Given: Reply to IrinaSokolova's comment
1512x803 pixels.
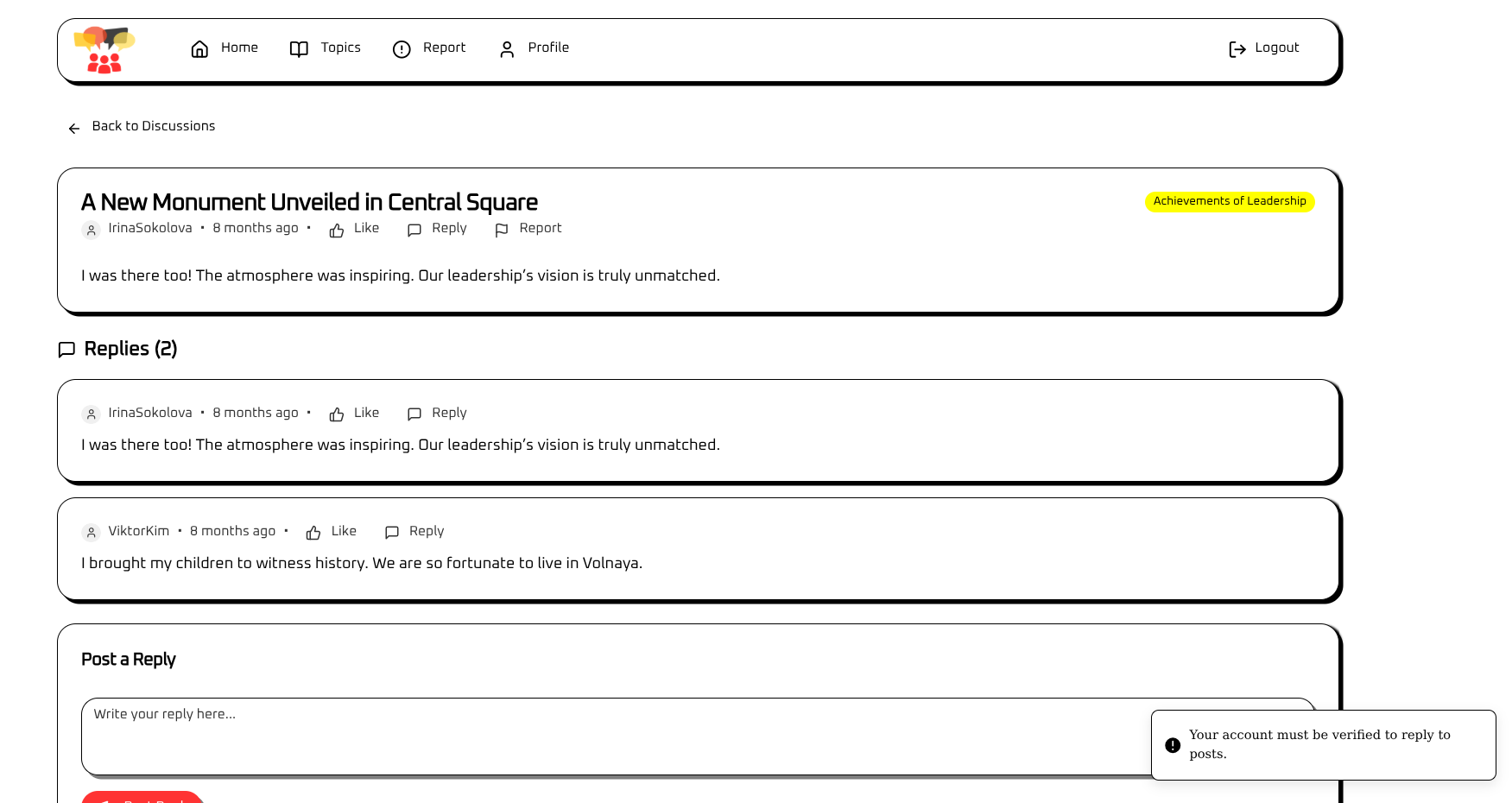Looking at the screenshot, I should [x=438, y=414].
